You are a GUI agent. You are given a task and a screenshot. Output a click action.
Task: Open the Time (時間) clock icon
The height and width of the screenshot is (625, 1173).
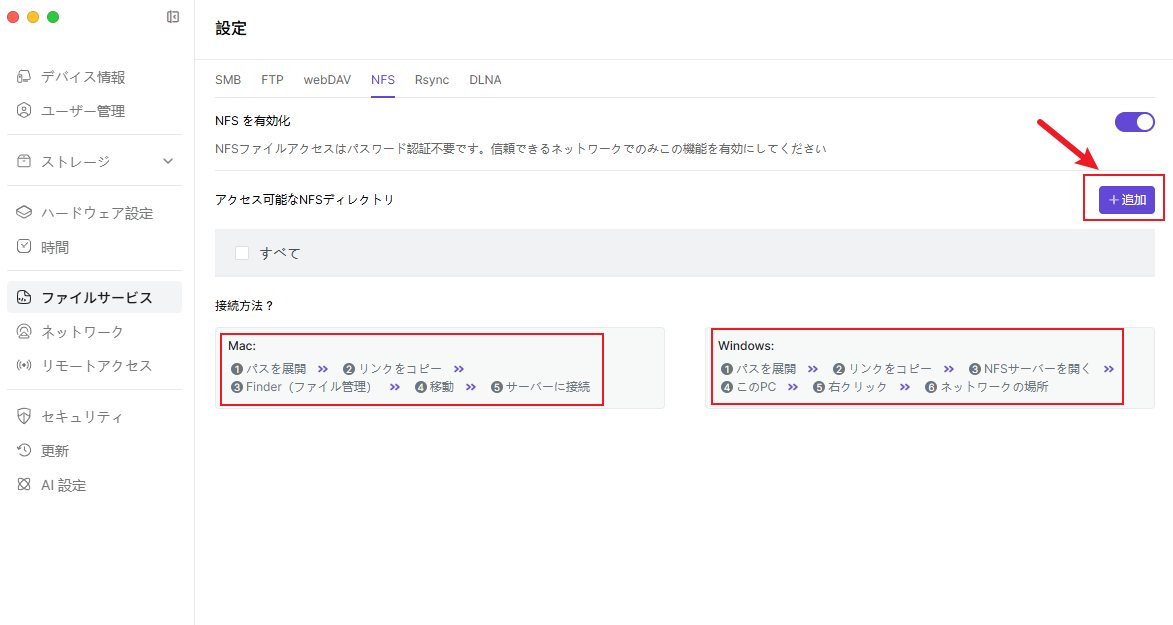click(25, 247)
